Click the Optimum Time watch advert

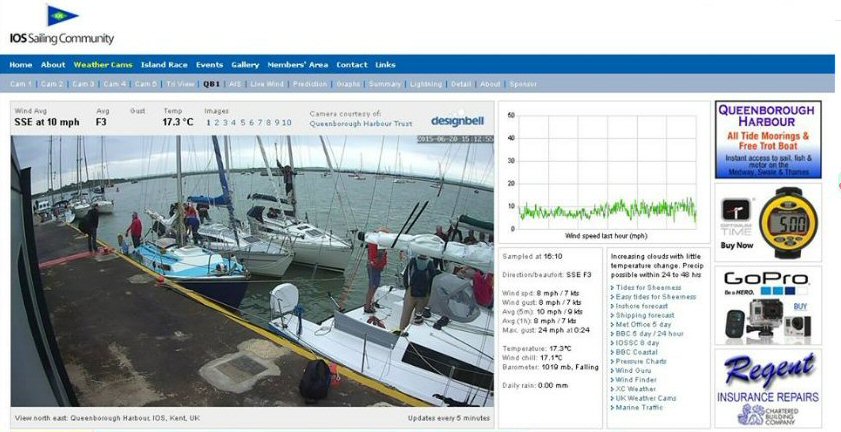point(768,222)
